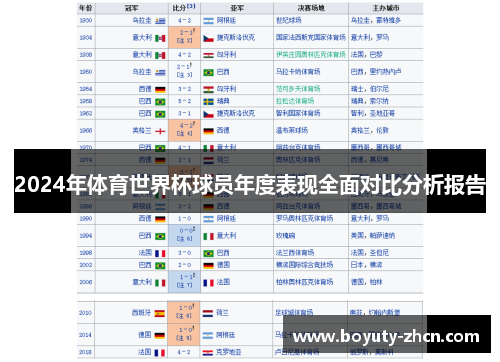500x362 pixels.
Task: Open the 1934 year link
Action: (x=86, y=38)
